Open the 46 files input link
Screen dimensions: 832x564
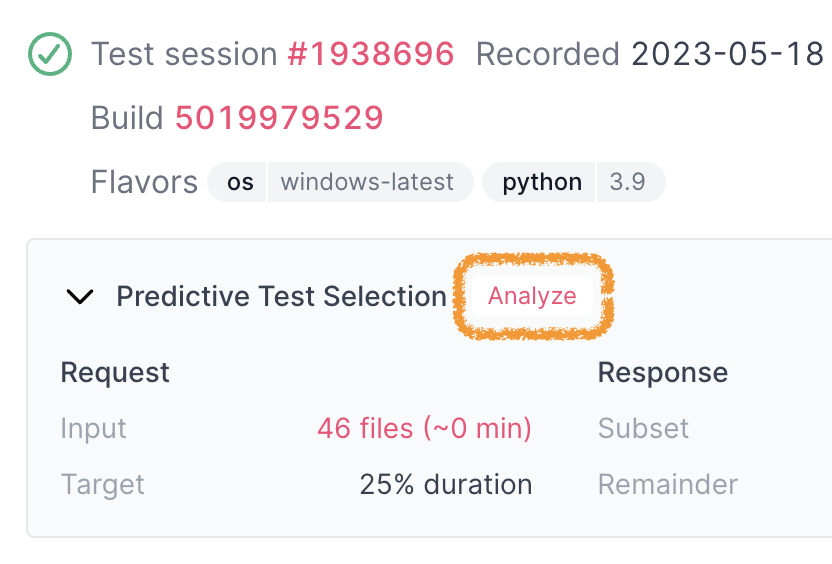point(424,428)
